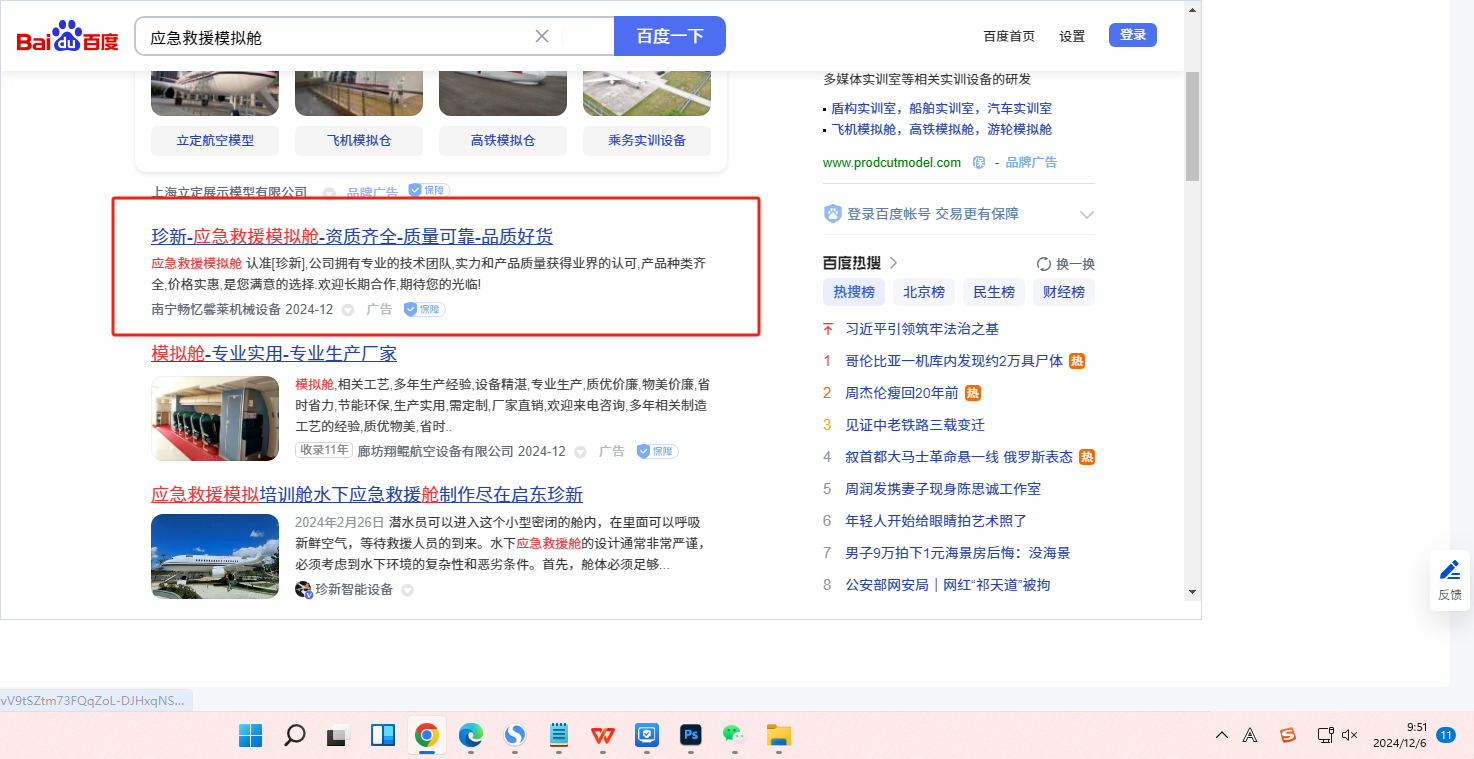Click the Sogou input method tray icon
The image size is (1474, 759).
[x=1288, y=735]
